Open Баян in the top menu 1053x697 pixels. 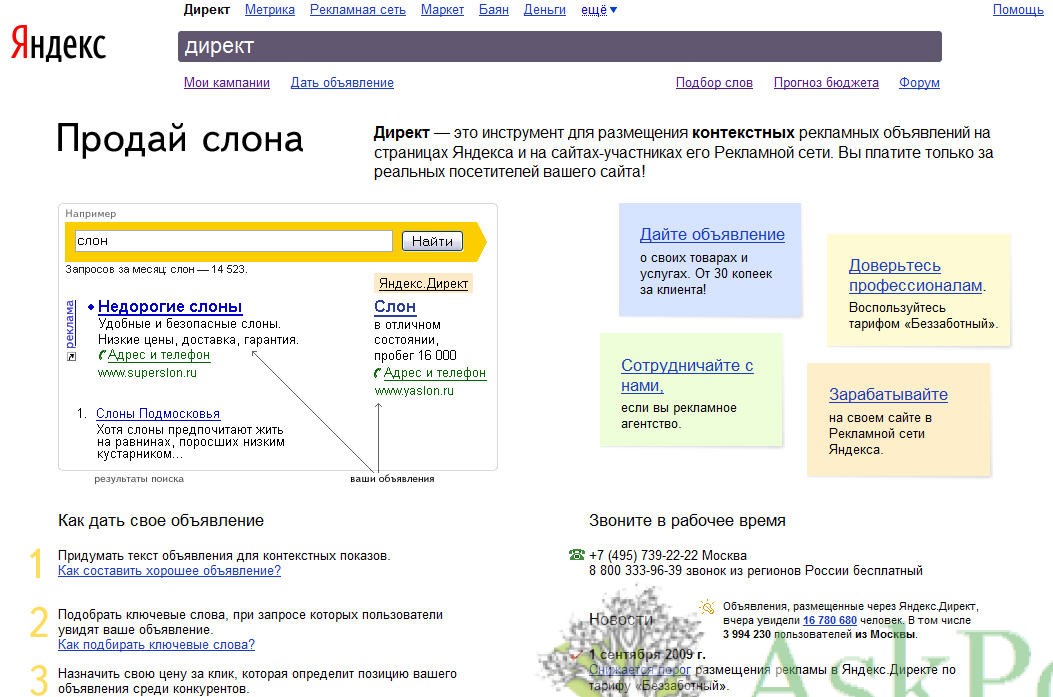pyautogui.click(x=494, y=10)
